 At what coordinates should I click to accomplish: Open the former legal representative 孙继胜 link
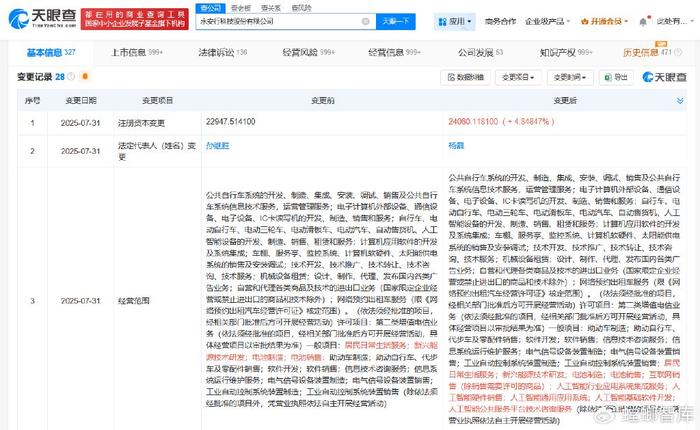[217, 146]
